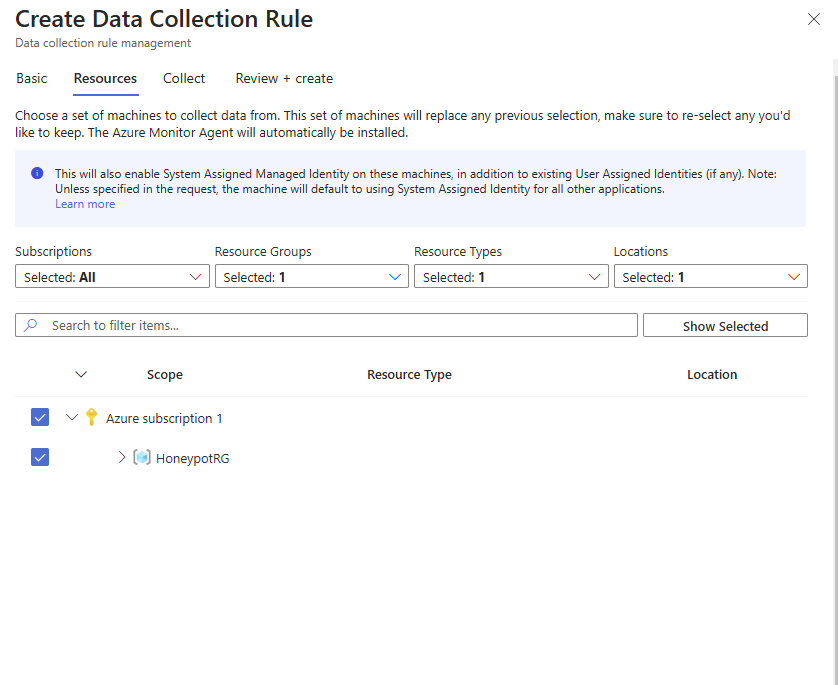The width and height of the screenshot is (838, 685).
Task: Expand the HoneypotRG tree node
Action: 122,457
